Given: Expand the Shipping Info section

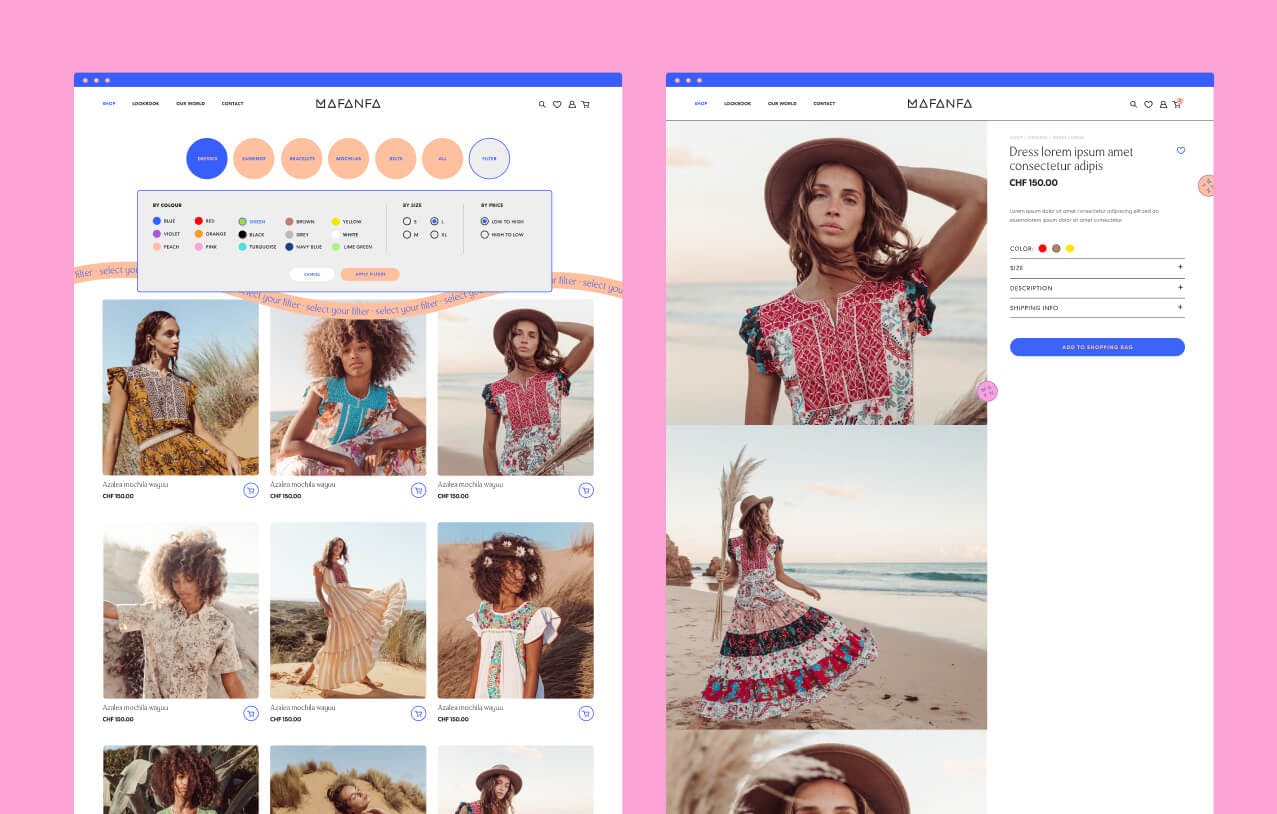Looking at the screenshot, I should pos(1097,308).
